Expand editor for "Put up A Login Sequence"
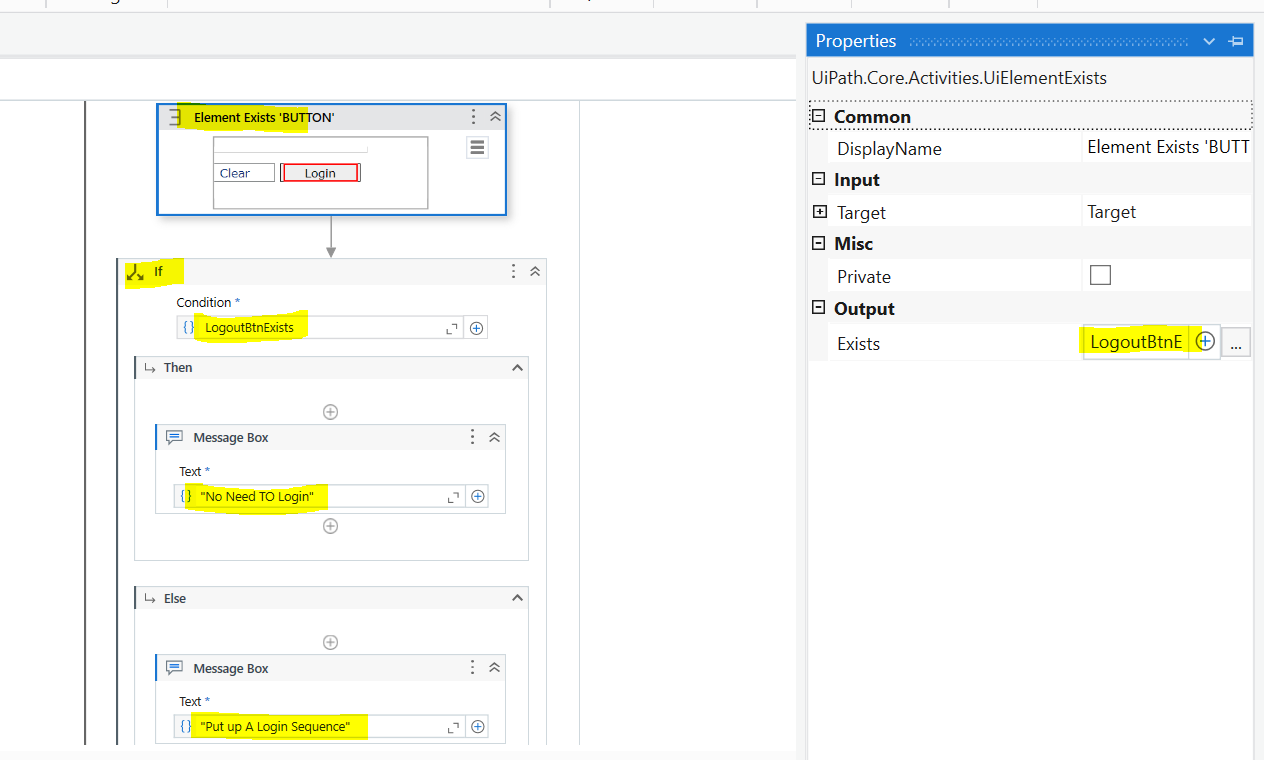This screenshot has height=760, width=1264. coord(453,727)
